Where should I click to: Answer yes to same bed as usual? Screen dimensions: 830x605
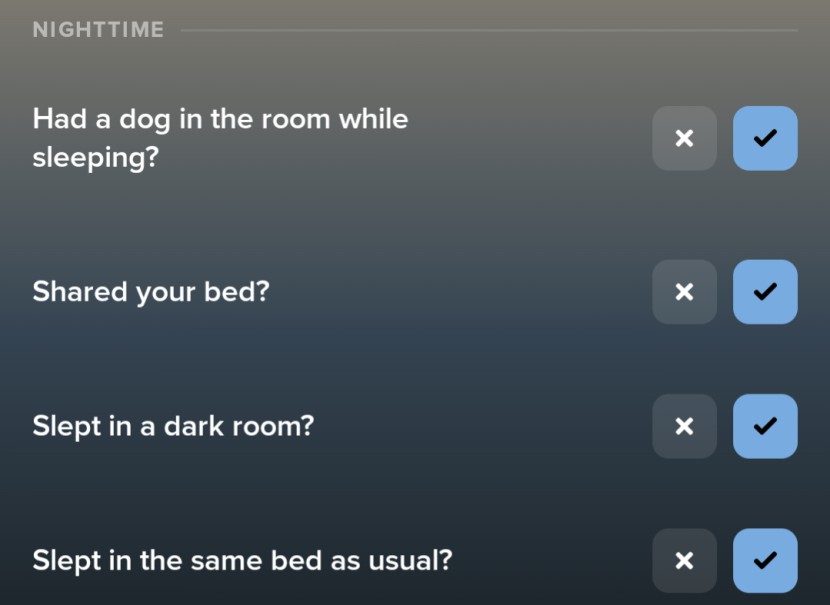[x=765, y=560]
